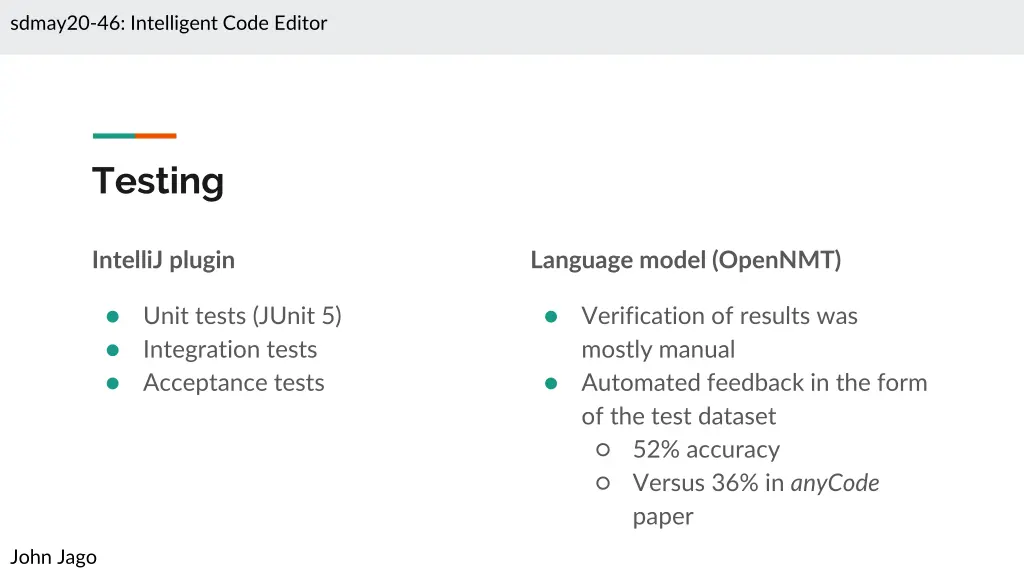Select the teal segment of the accent line
1024x576 pixels.
114,136
